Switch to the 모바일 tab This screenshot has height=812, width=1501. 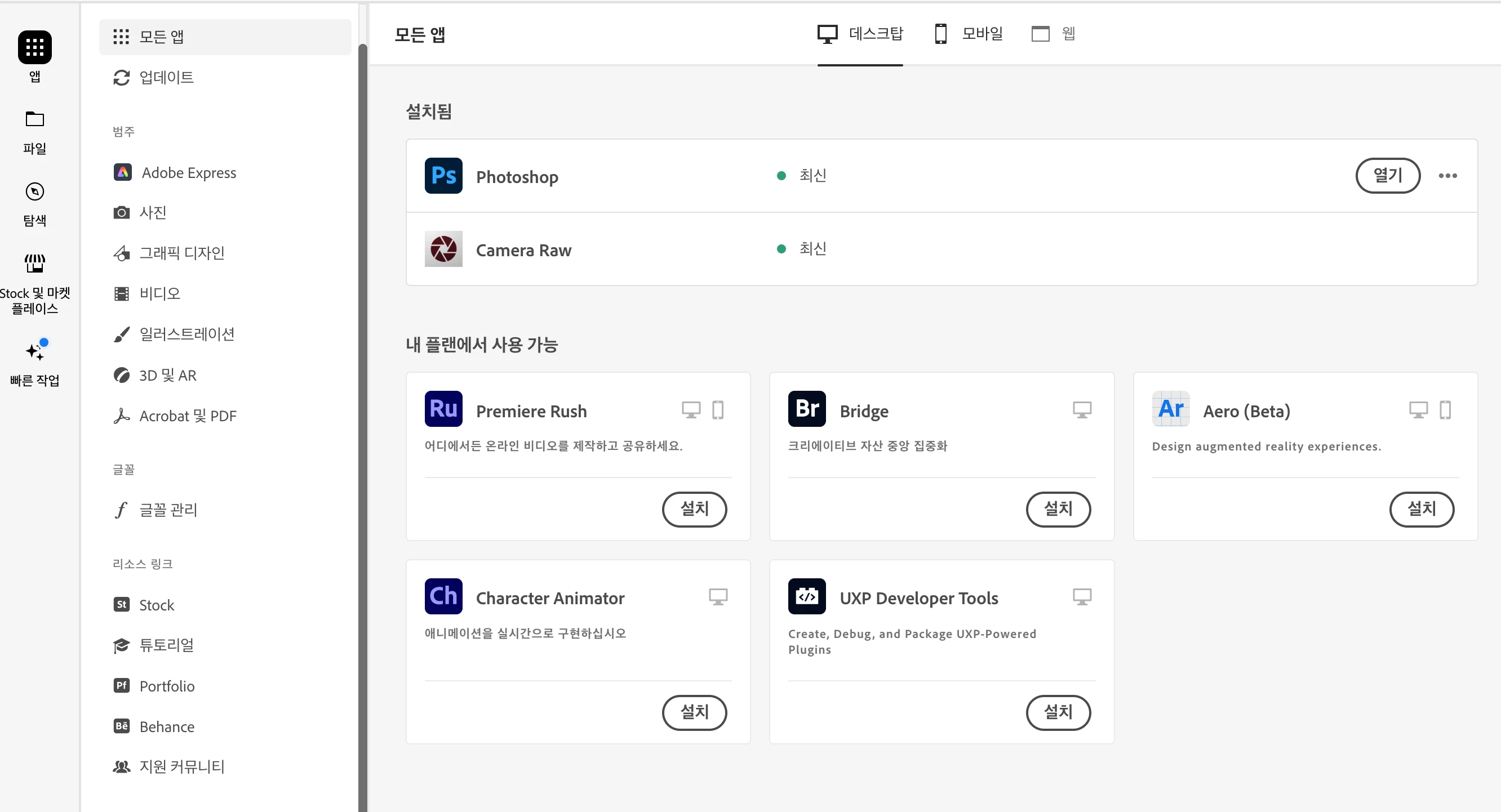[x=968, y=34]
